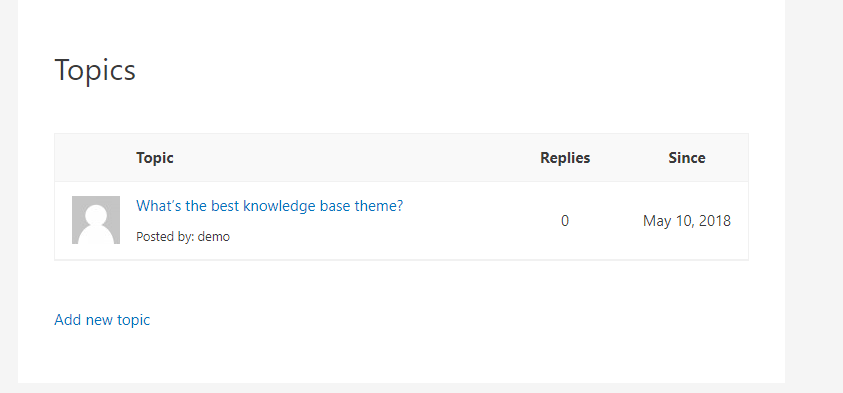Click the demo user's gray avatar image
This screenshot has width=843, height=393.
tap(96, 220)
